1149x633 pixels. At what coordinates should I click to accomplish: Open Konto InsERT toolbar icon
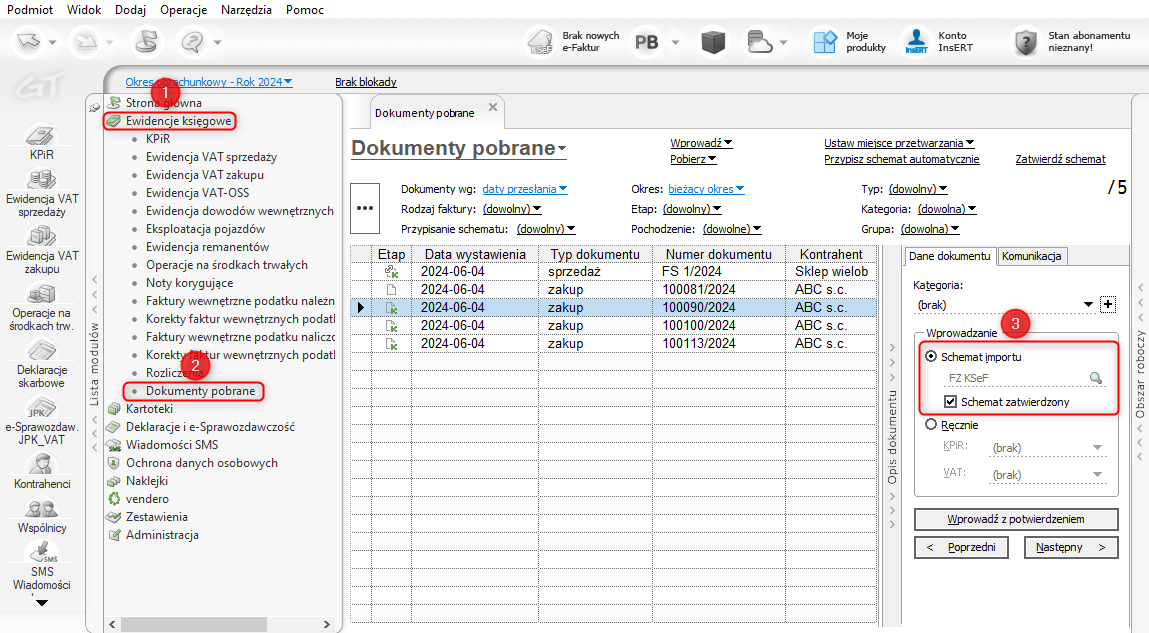[x=916, y=42]
